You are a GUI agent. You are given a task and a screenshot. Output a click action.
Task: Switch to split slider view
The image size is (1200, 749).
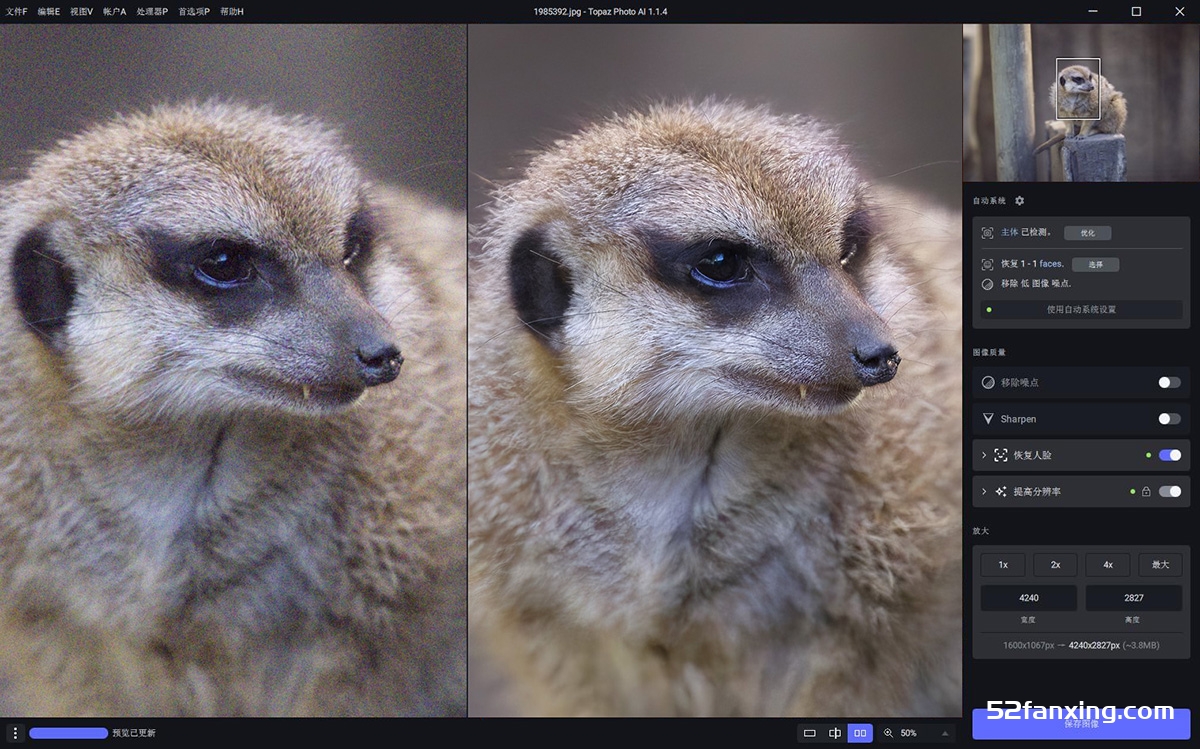(x=835, y=733)
